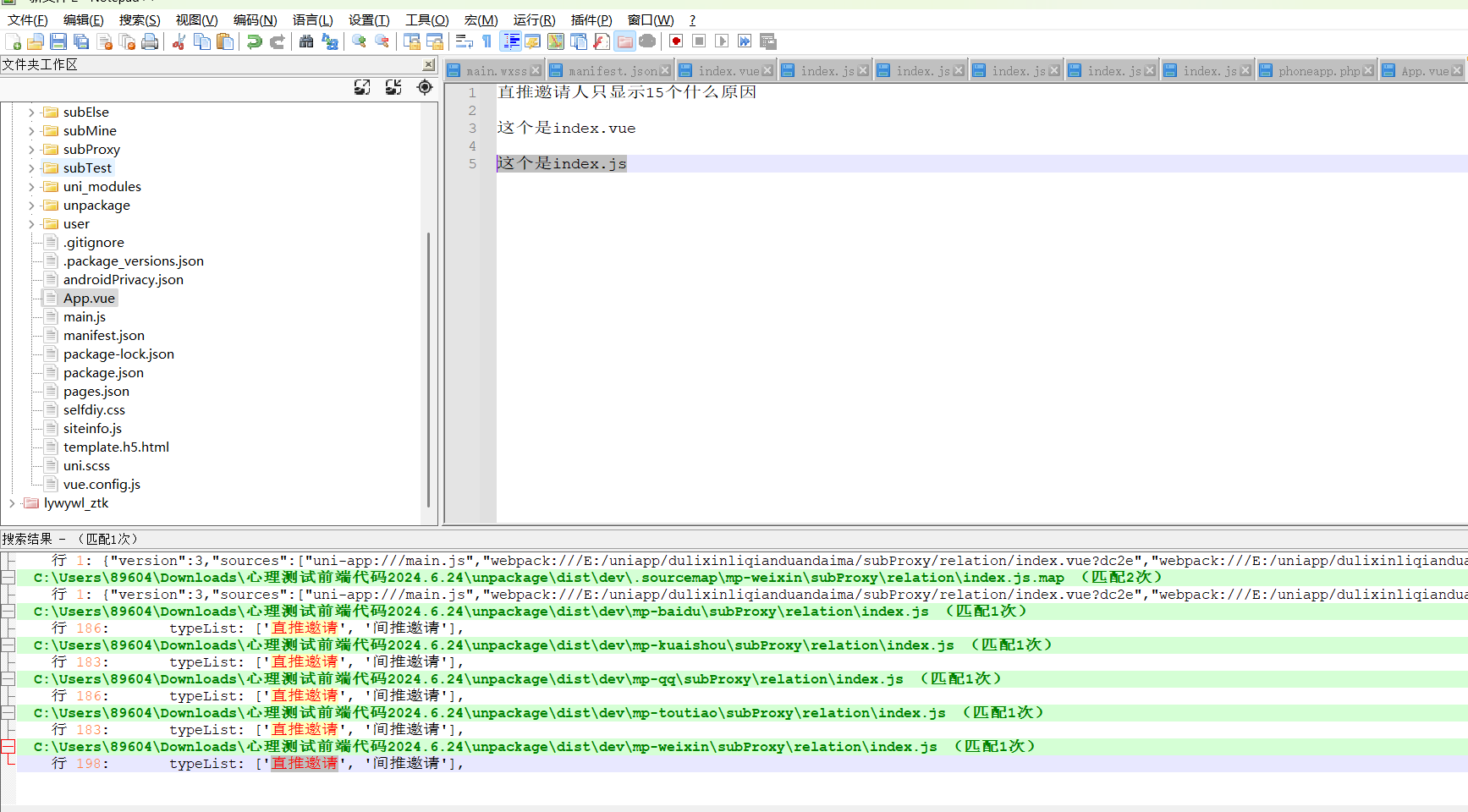This screenshot has height=812, width=1468.
Task: Open the 搜索(S) menu
Action: (140, 19)
